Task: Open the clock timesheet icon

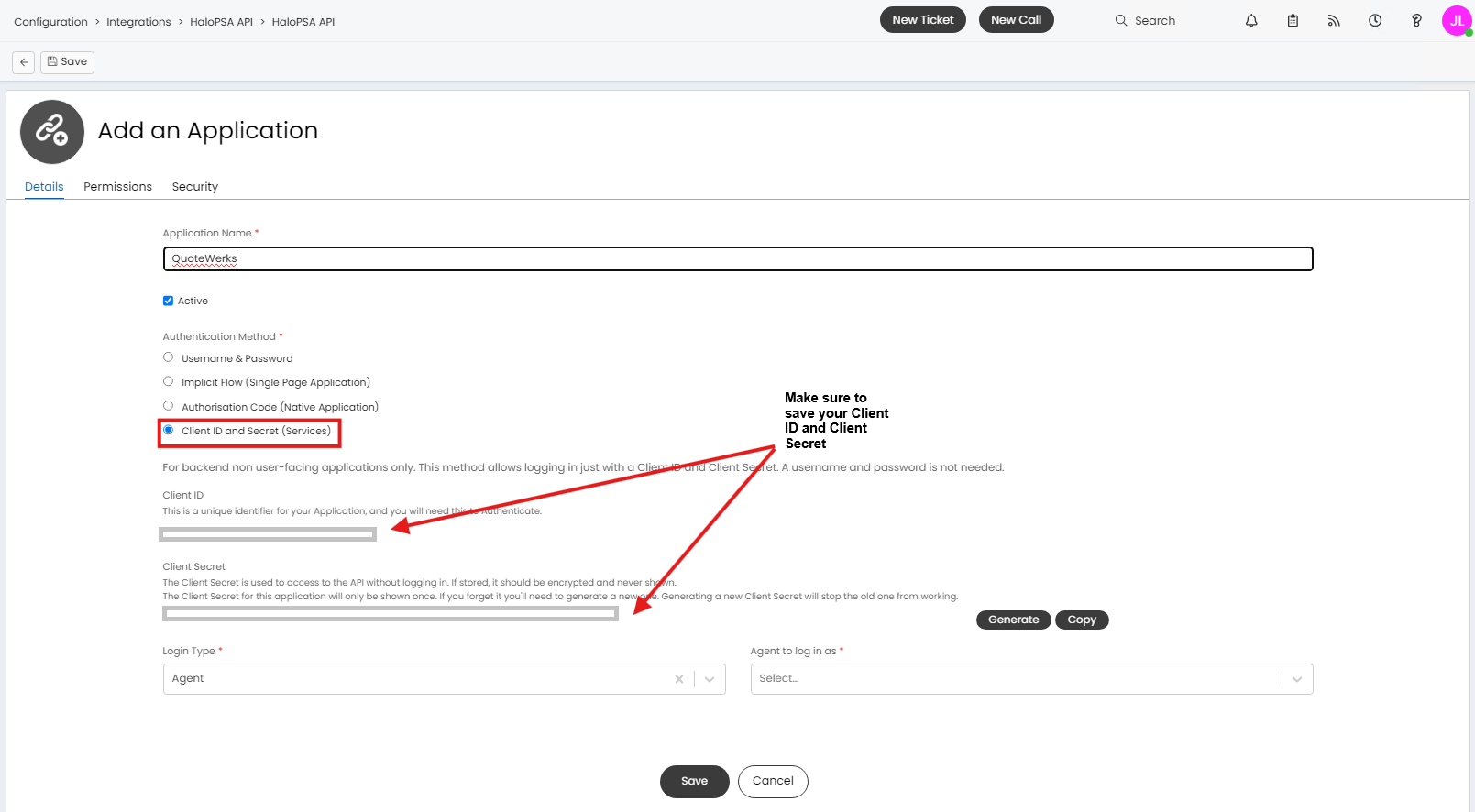Action: pyautogui.click(x=1375, y=20)
